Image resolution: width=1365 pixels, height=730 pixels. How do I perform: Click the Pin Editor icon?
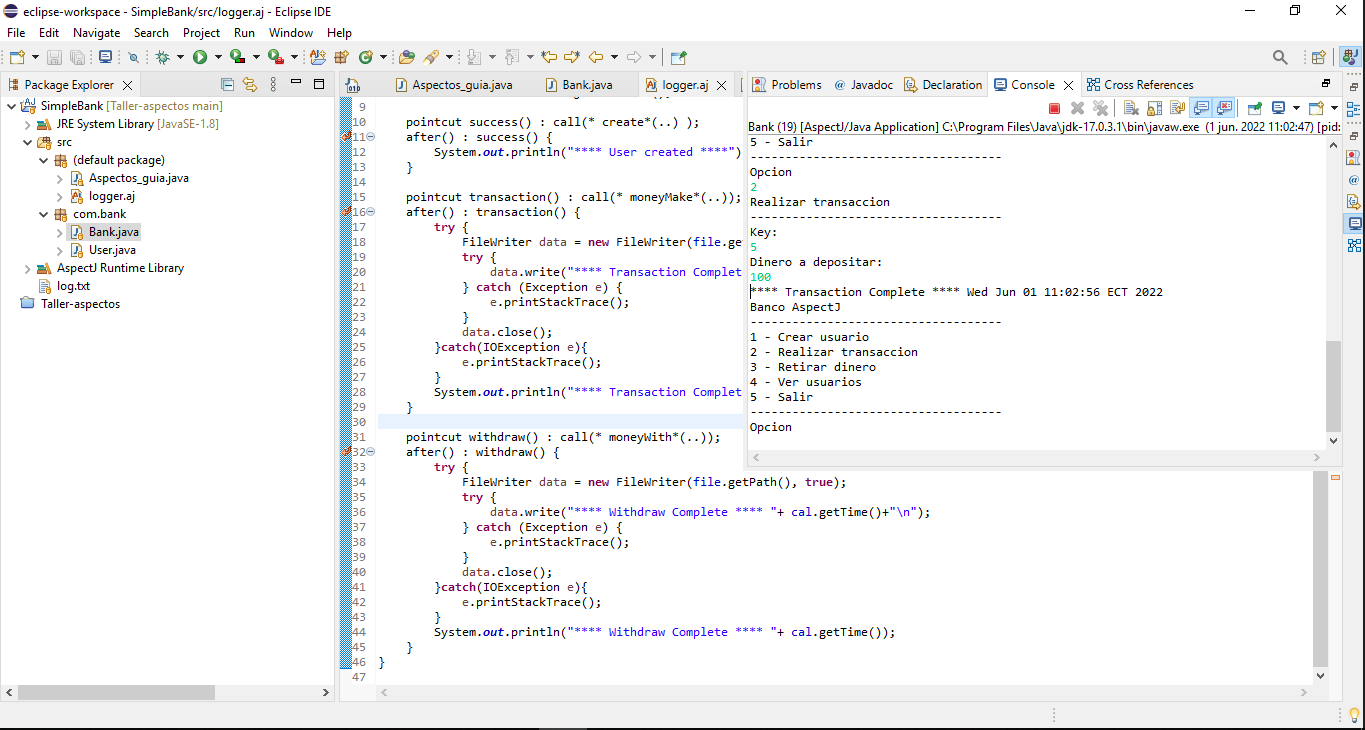pyautogui.click(x=679, y=57)
